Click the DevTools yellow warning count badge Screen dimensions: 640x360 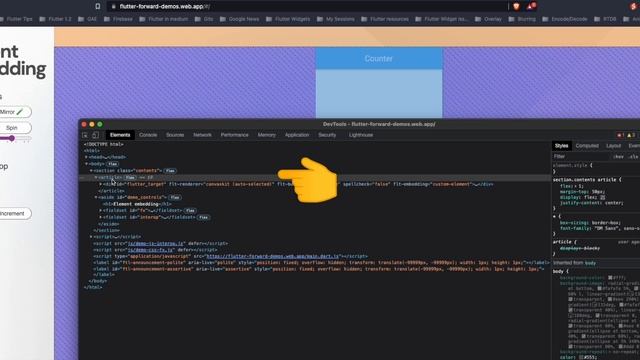click(631, 135)
